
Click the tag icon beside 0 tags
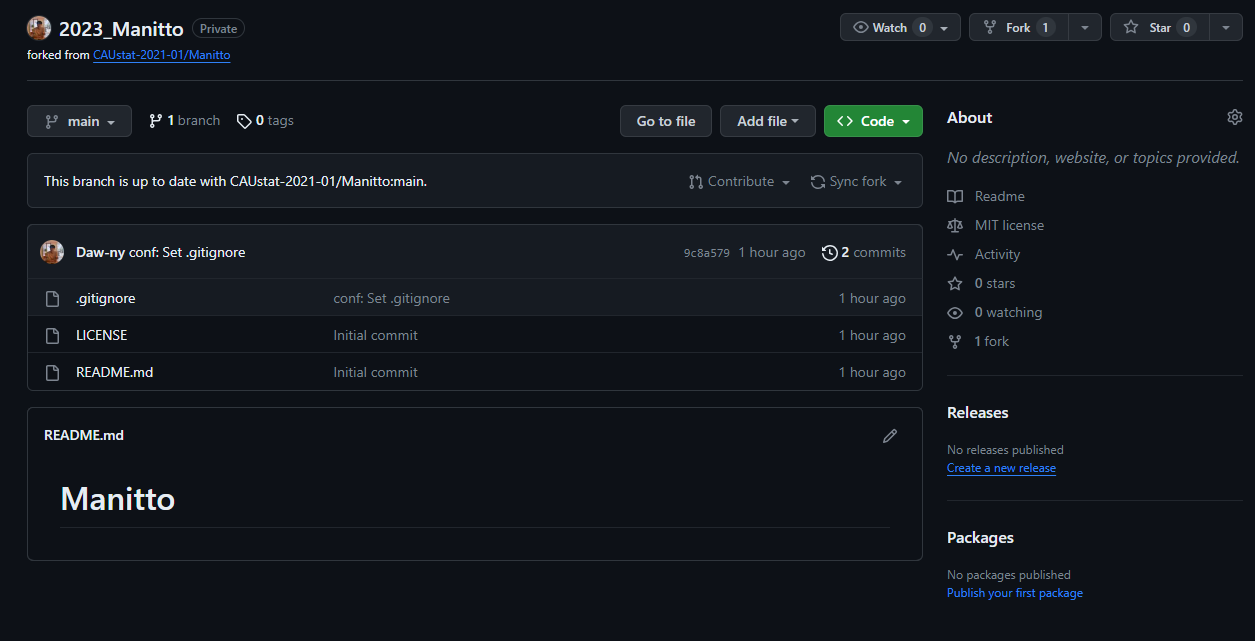(x=244, y=121)
